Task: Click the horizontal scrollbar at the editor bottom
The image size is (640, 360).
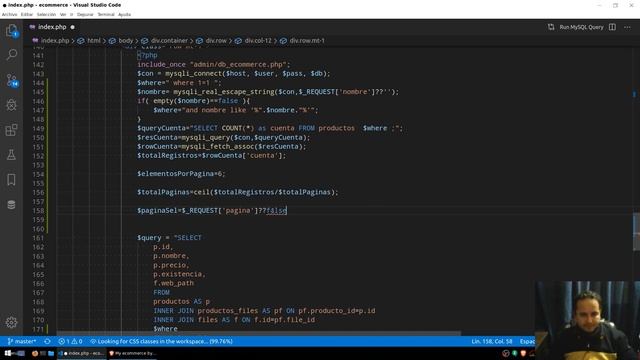Action: (258, 333)
